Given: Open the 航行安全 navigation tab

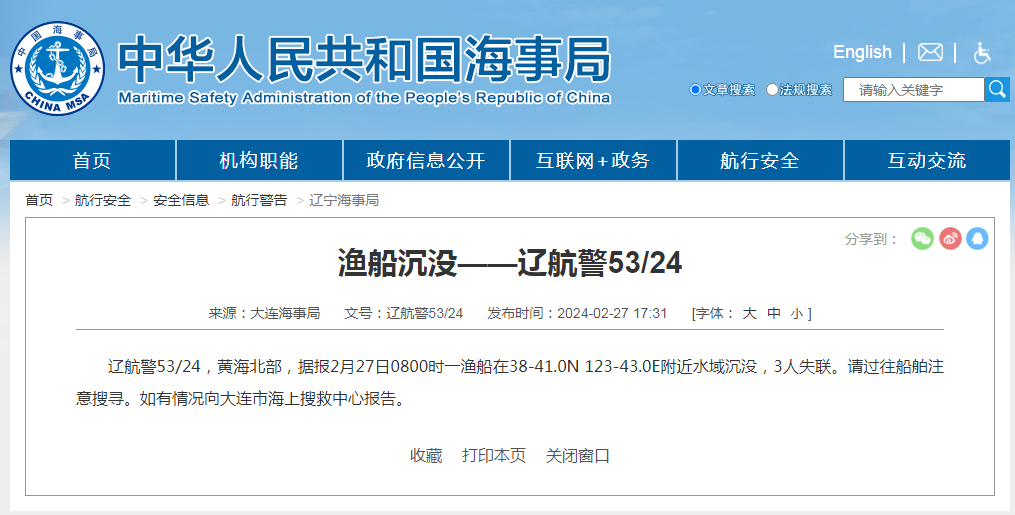Looking at the screenshot, I should click(760, 160).
